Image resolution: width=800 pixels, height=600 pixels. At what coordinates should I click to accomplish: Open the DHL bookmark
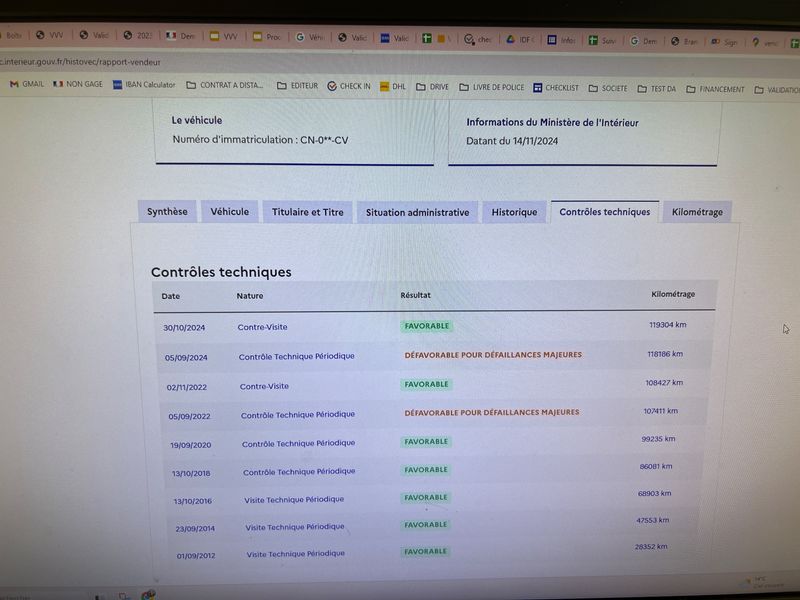393,87
